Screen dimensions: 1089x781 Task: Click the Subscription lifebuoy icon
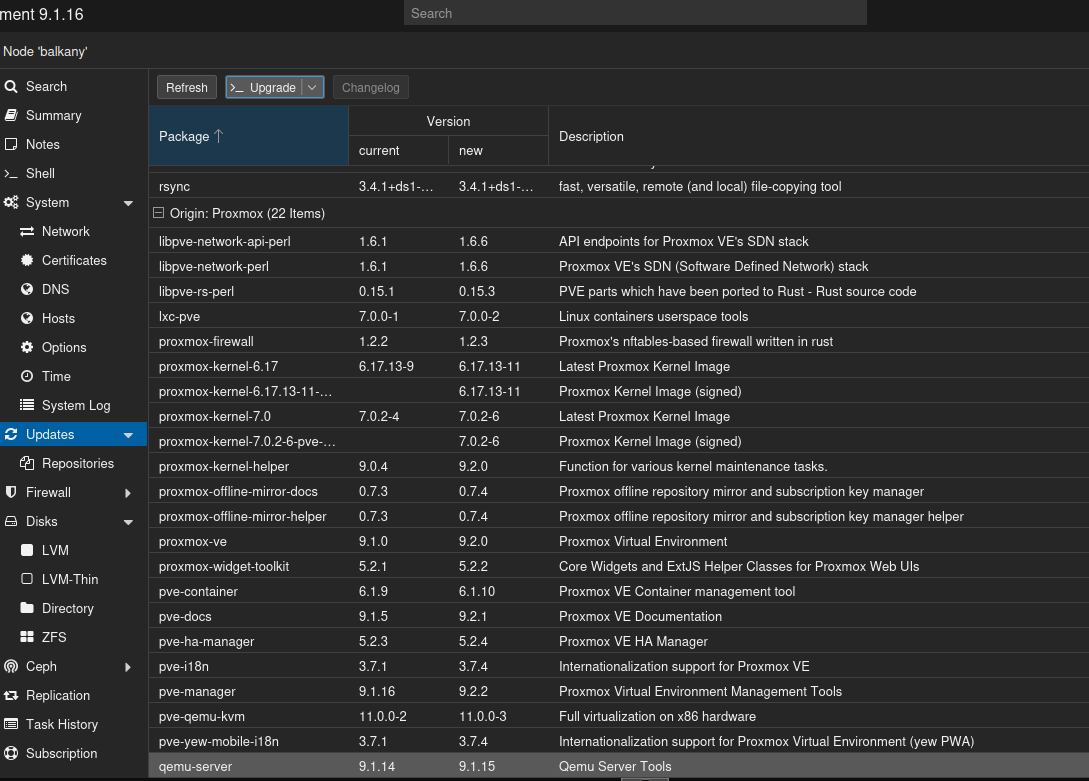pos(10,753)
